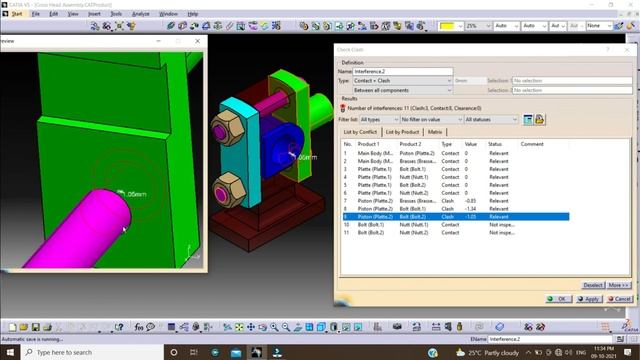Open the None dropdown in graphic properties

[599, 26]
